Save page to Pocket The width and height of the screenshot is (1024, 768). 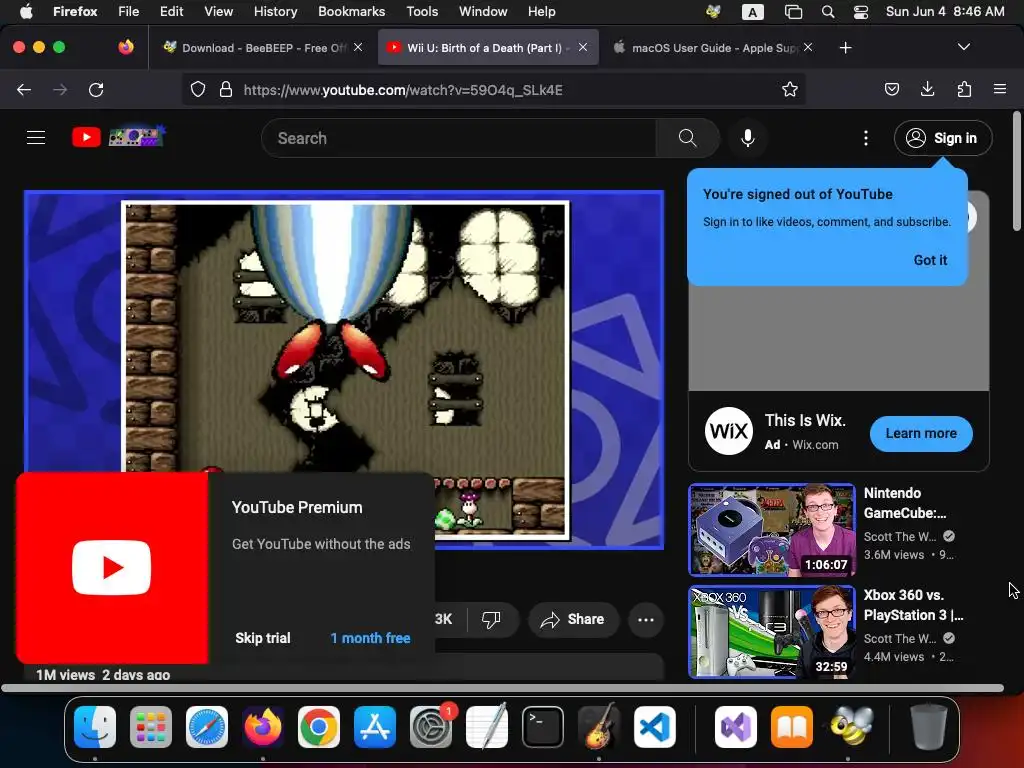(x=891, y=89)
